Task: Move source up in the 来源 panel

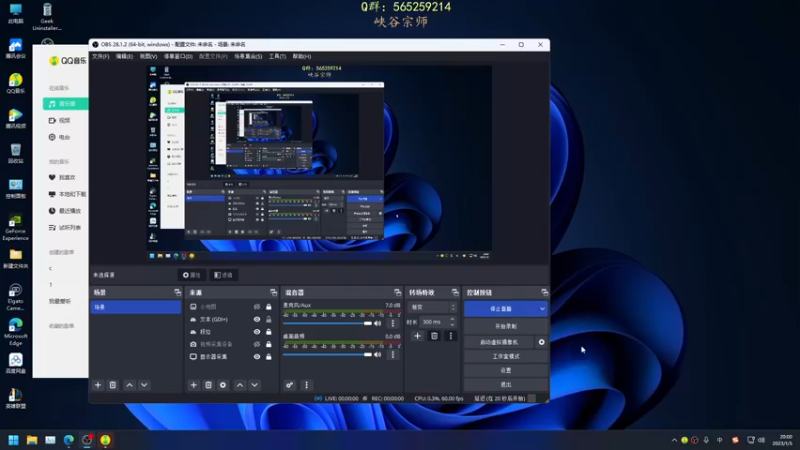Action: point(240,385)
